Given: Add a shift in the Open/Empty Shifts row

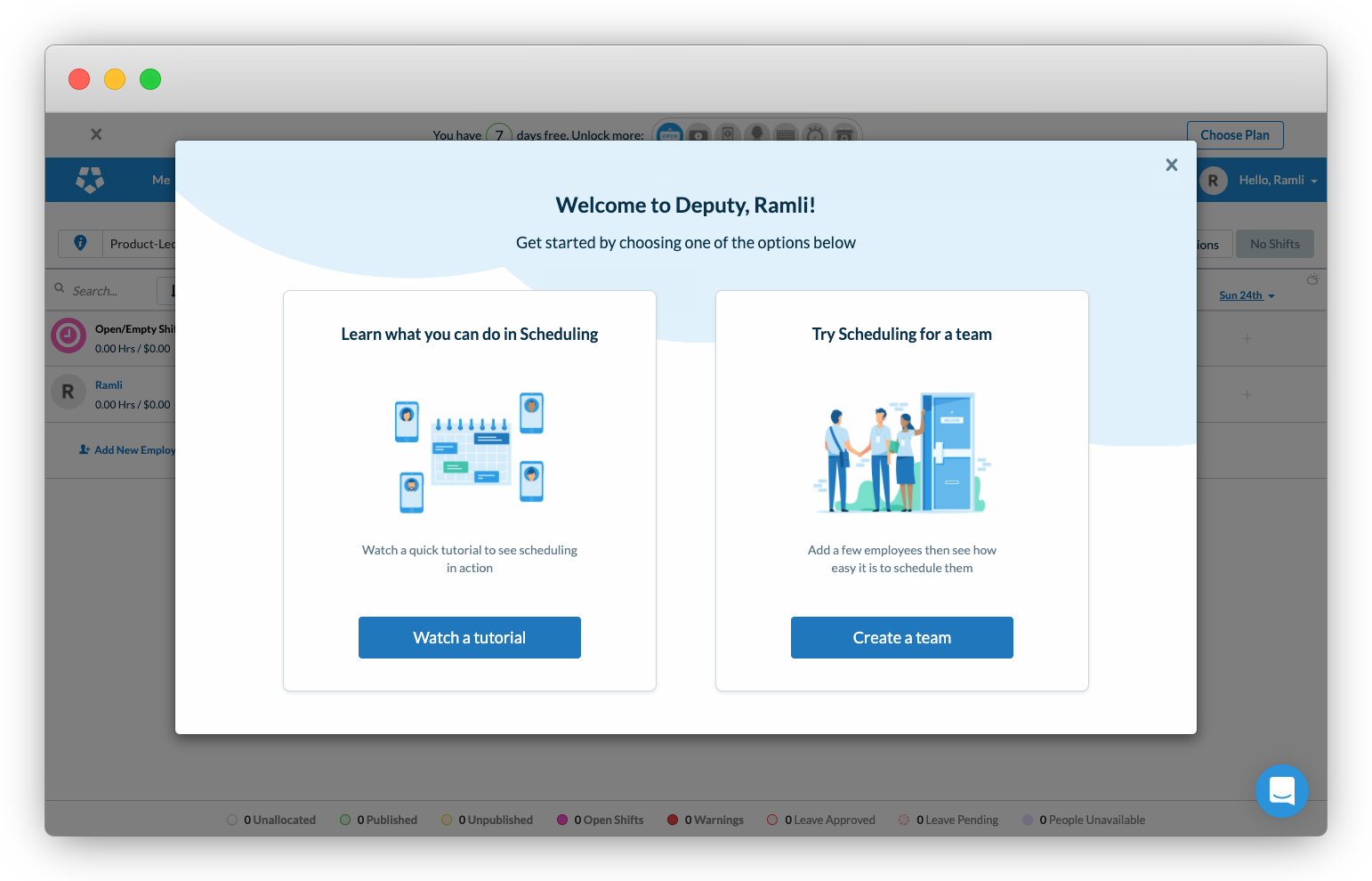Looking at the screenshot, I should (x=1247, y=338).
